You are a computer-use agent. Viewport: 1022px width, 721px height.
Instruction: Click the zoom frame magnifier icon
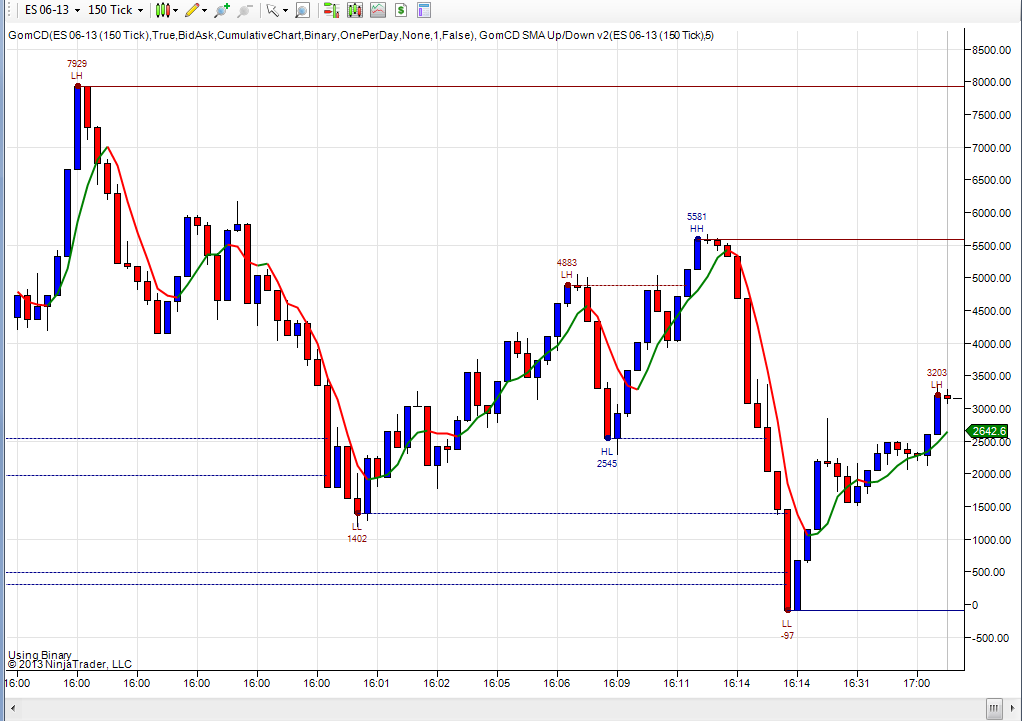[302, 10]
